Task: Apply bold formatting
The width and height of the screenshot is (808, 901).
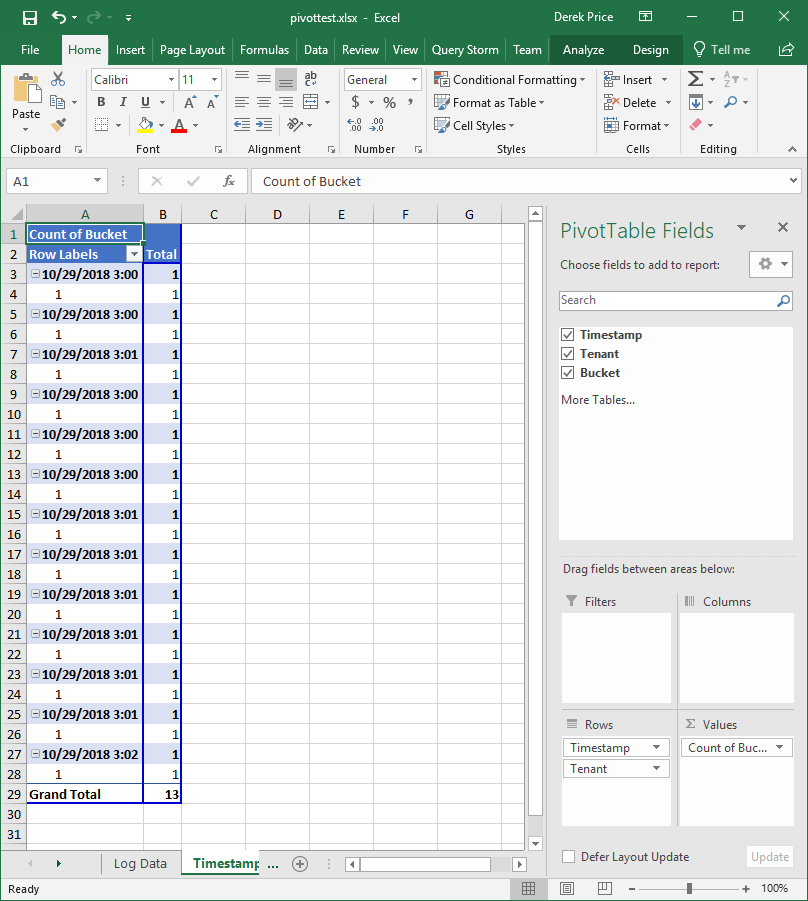Action: pos(100,102)
